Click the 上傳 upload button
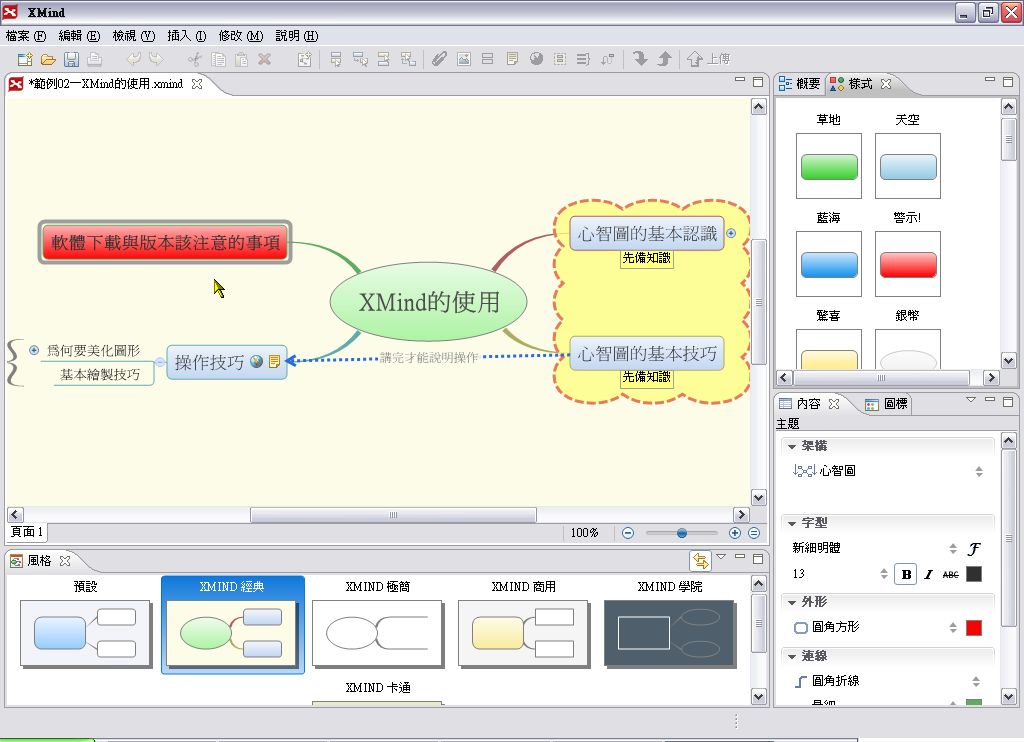 point(709,59)
